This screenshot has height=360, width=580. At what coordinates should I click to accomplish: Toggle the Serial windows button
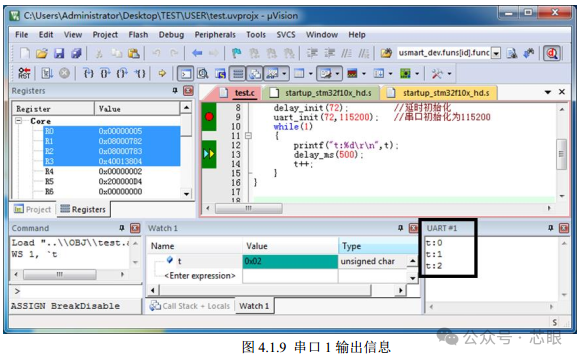(326, 74)
